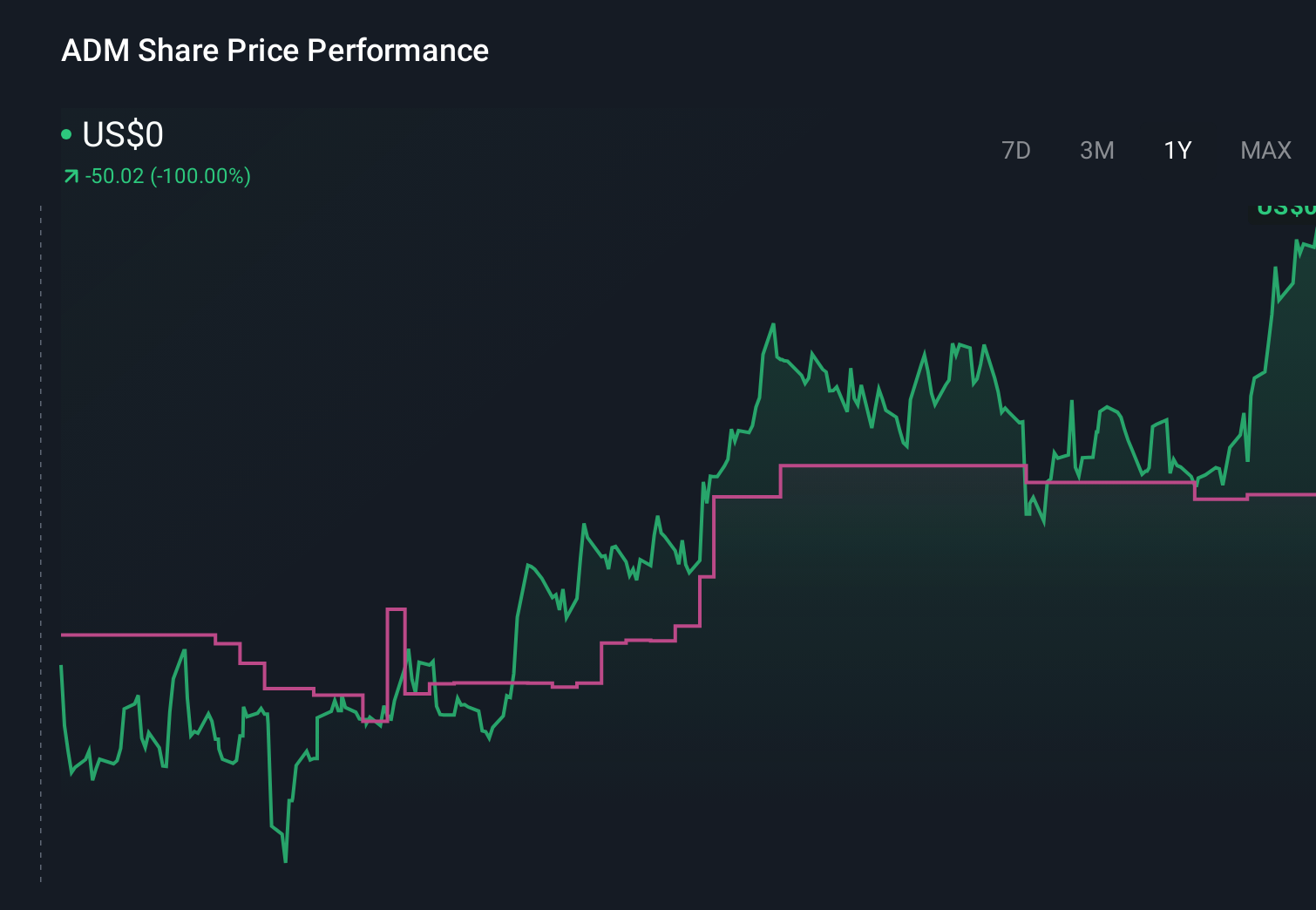Viewport: 1316px width, 910px height.
Task: Switch to the 1Y view
Action: [x=1176, y=150]
